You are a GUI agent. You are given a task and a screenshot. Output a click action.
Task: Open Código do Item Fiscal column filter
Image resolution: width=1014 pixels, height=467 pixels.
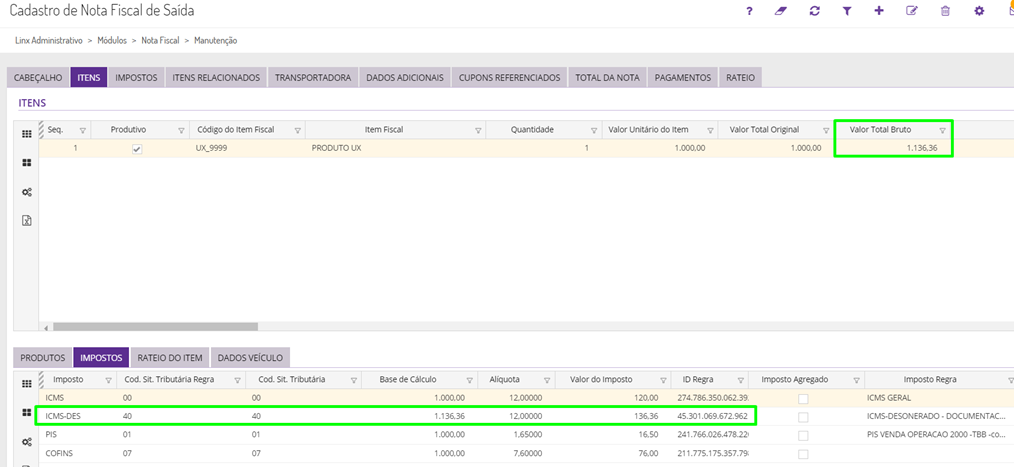click(297, 131)
